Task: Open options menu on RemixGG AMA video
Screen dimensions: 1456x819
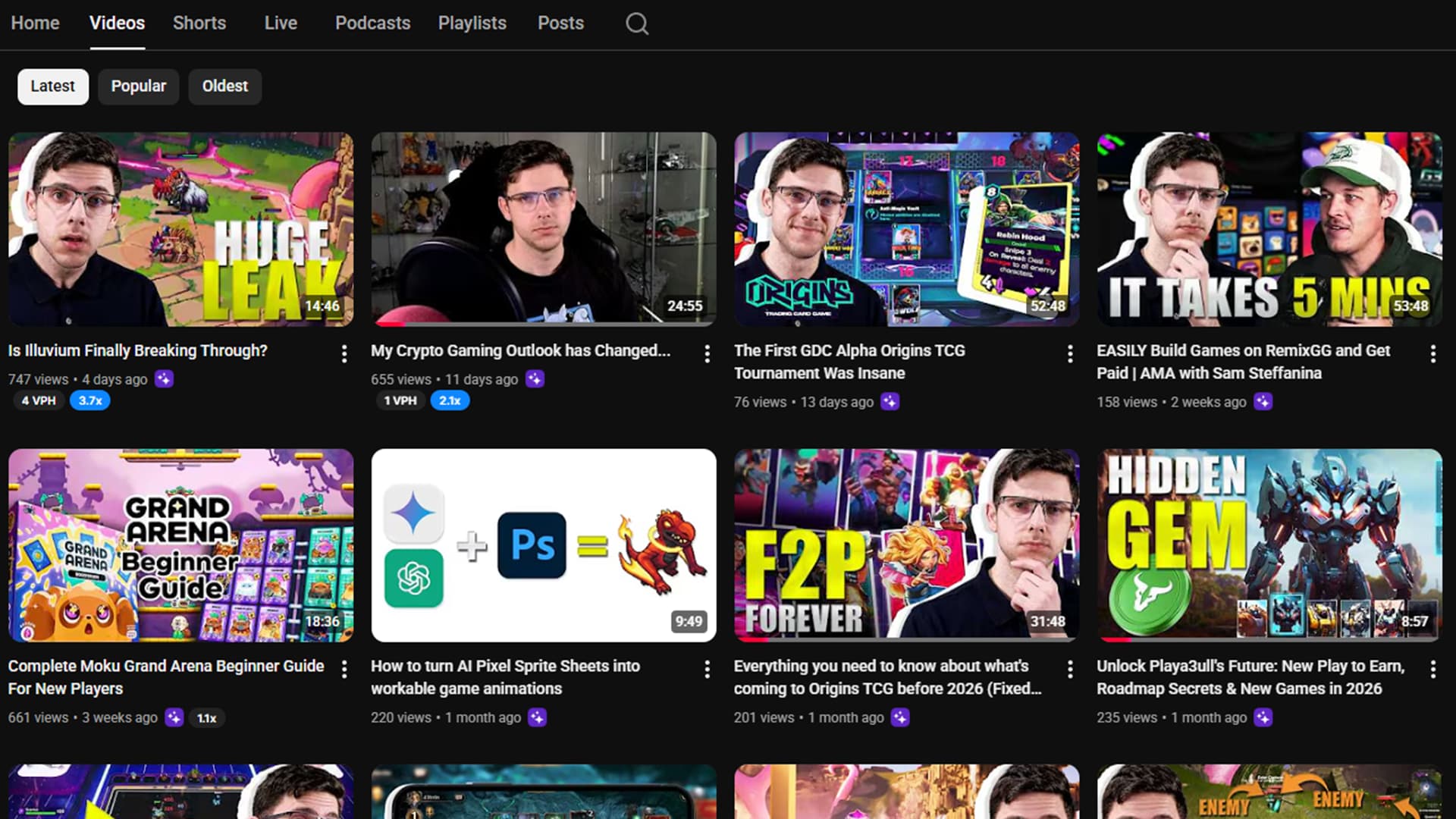Action: point(1432,353)
